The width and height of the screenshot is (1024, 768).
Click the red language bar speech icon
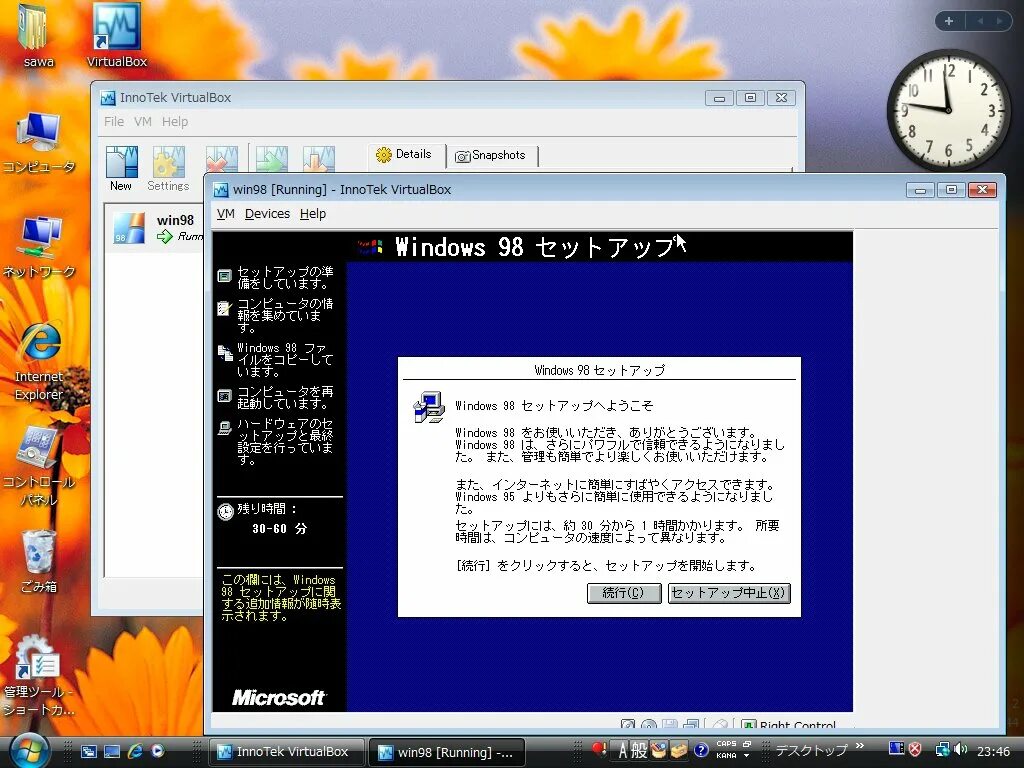pyautogui.click(x=598, y=749)
